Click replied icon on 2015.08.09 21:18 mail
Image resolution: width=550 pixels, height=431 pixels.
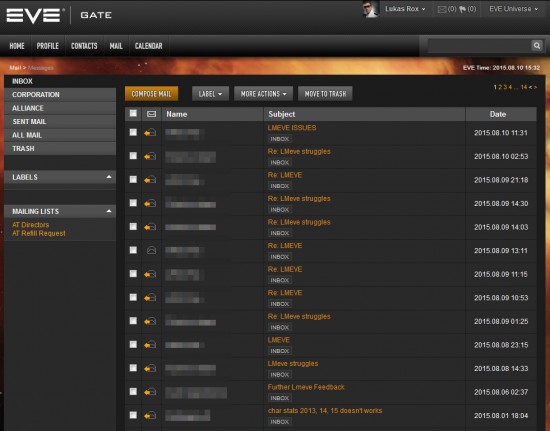pyautogui.click(x=150, y=180)
